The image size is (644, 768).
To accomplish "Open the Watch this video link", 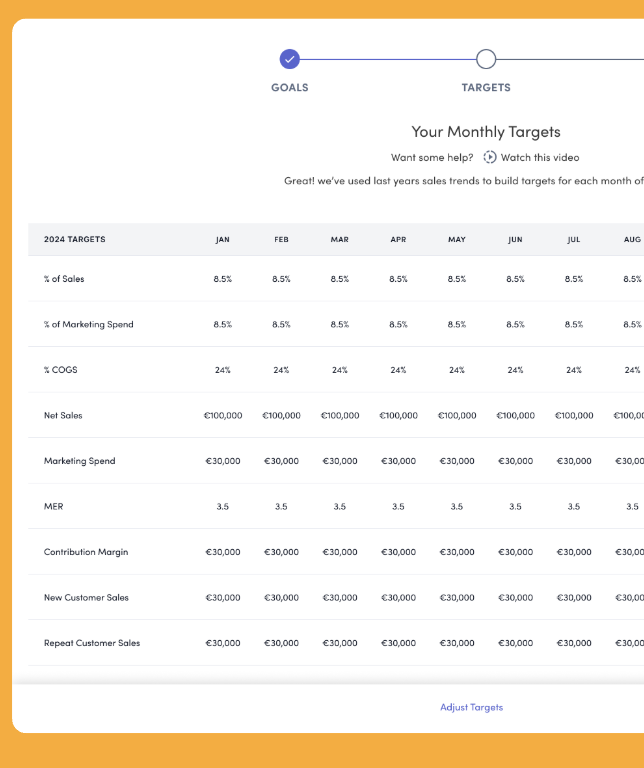I will 539,157.
